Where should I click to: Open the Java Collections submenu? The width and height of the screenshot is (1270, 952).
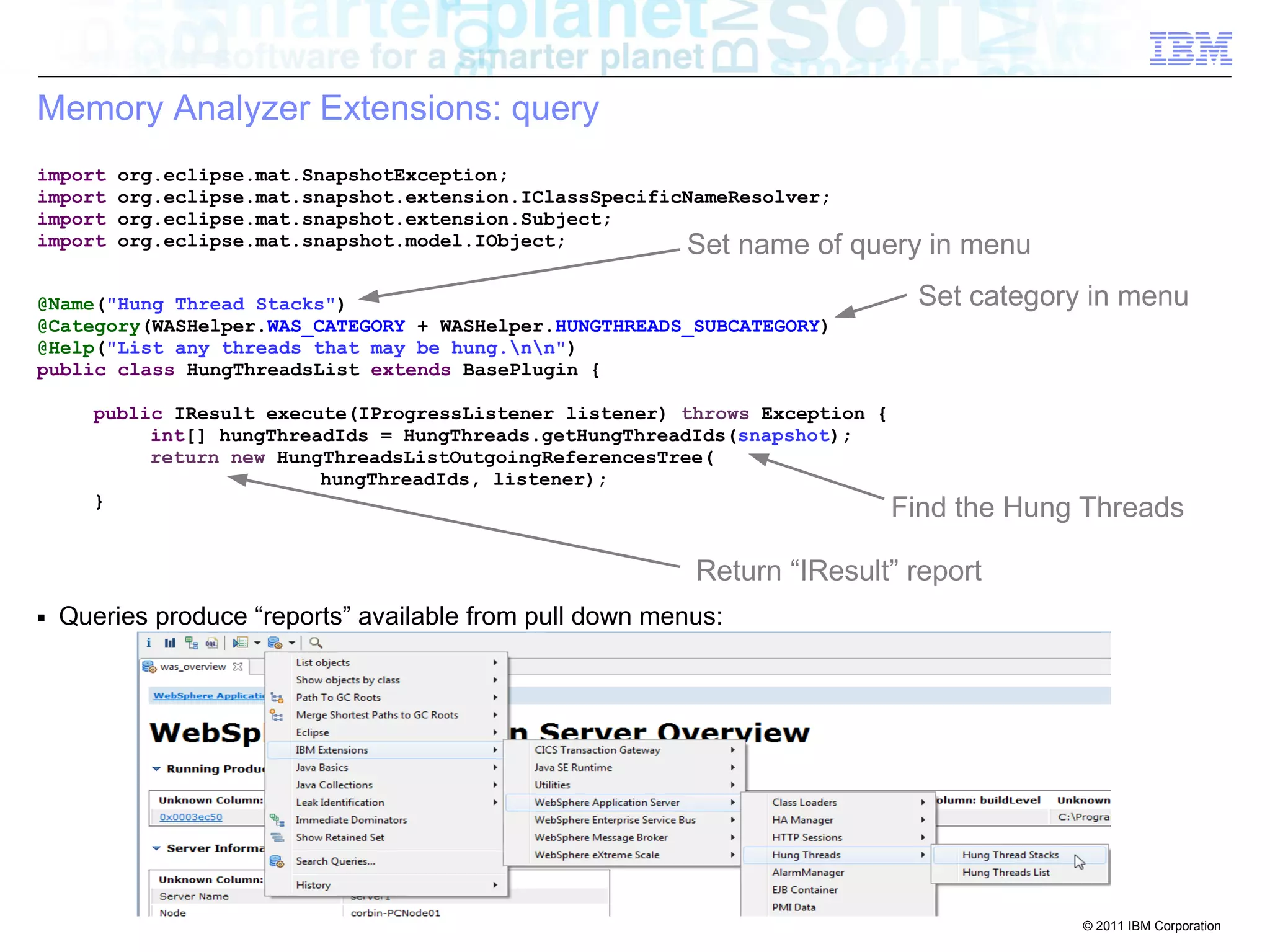point(387,785)
